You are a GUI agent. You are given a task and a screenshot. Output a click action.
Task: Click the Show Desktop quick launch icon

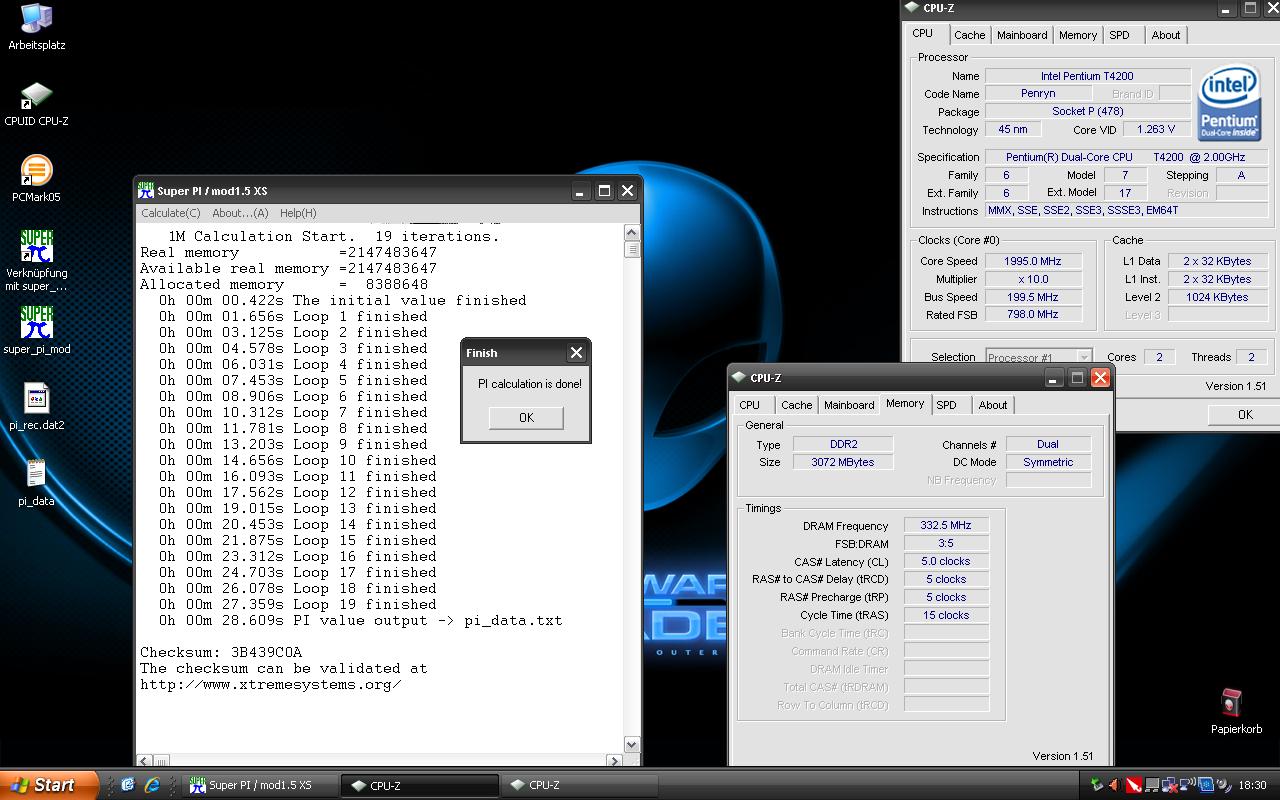click(x=128, y=785)
